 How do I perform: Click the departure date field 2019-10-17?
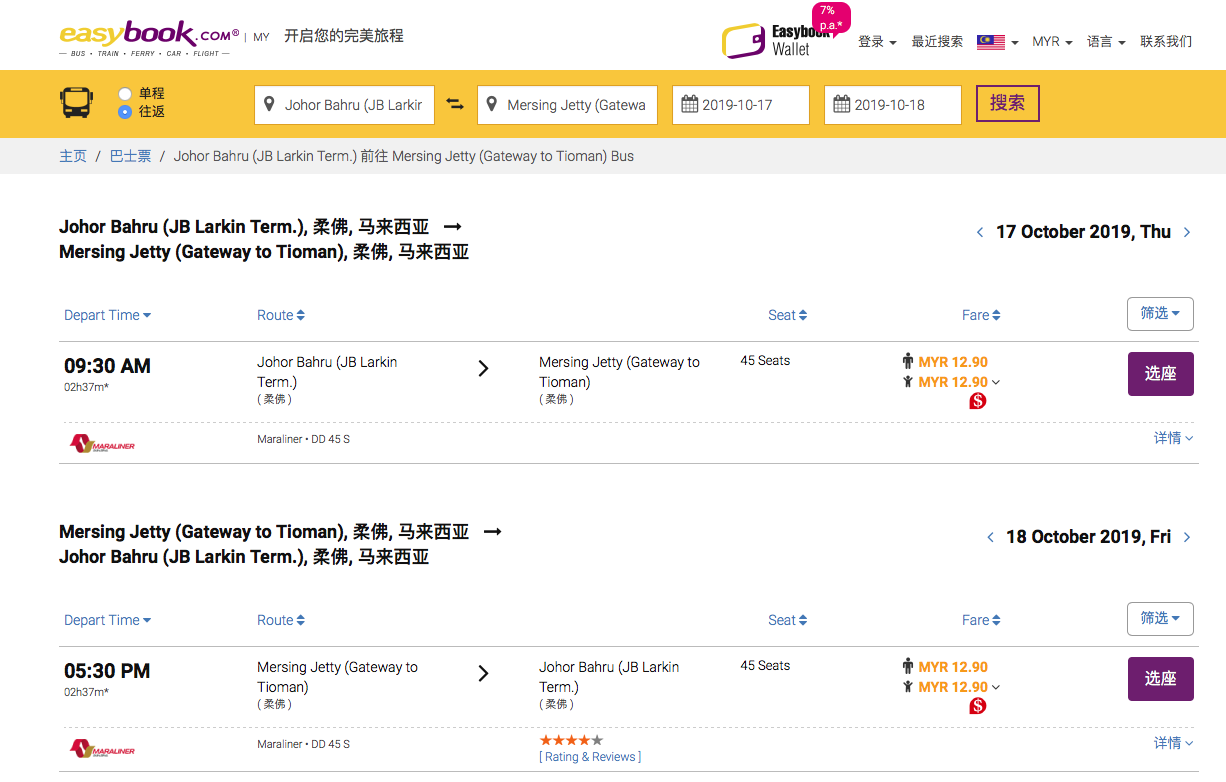click(740, 104)
